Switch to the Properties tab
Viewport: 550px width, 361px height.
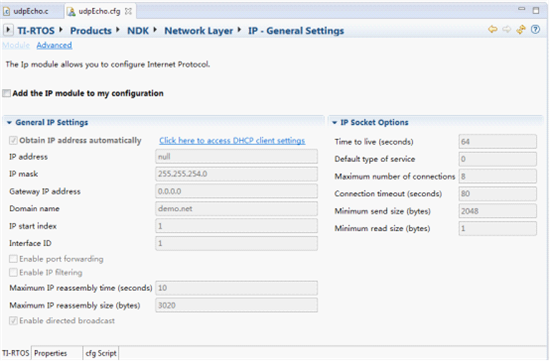click(x=51, y=353)
